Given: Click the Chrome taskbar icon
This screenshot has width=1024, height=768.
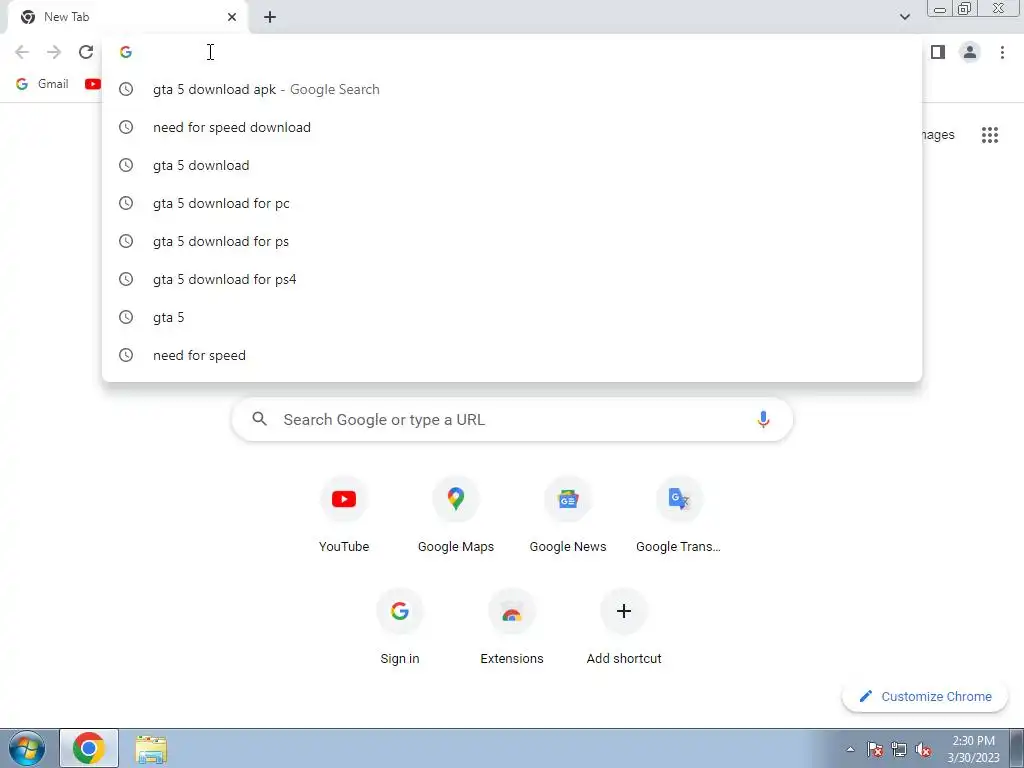Looking at the screenshot, I should [x=89, y=748].
